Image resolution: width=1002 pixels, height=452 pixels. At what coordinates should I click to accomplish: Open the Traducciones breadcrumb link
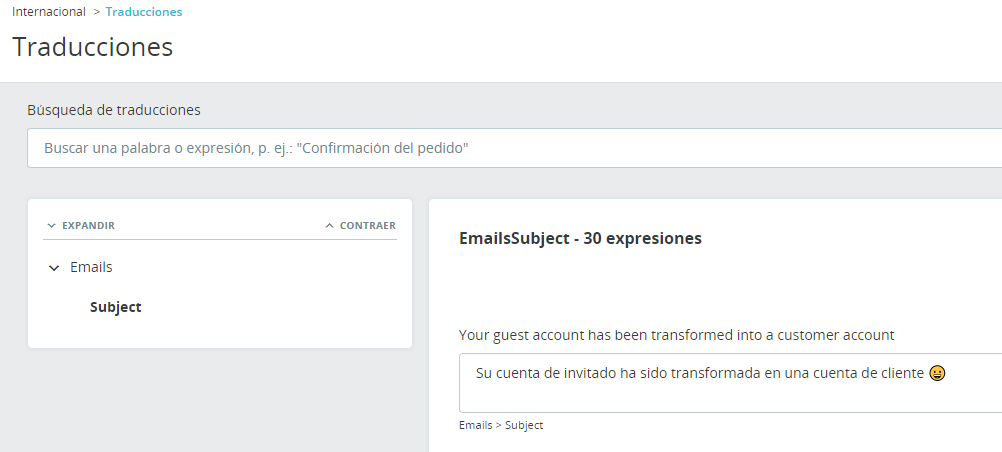point(144,12)
